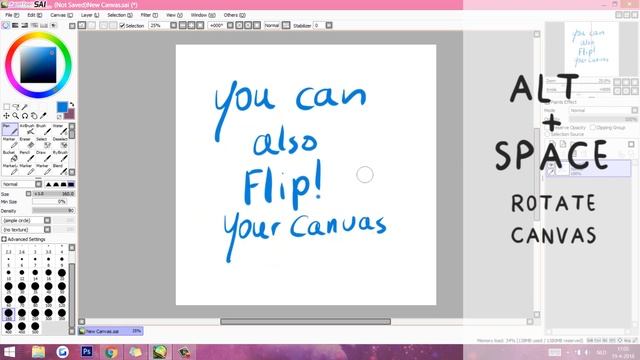Select brush size preset 400
The height and width of the screenshot is (360, 640).
pyautogui.click(x=8, y=327)
